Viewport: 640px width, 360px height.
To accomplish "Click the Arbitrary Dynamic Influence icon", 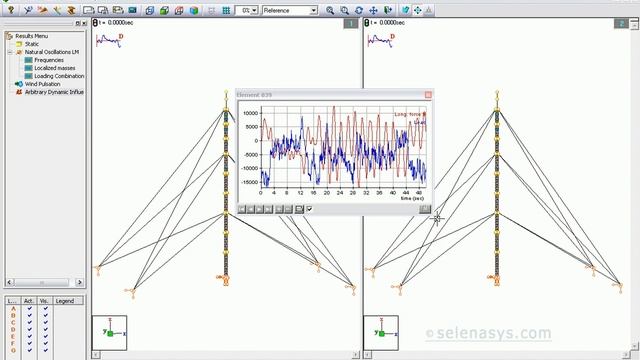I will pyautogui.click(x=19, y=92).
